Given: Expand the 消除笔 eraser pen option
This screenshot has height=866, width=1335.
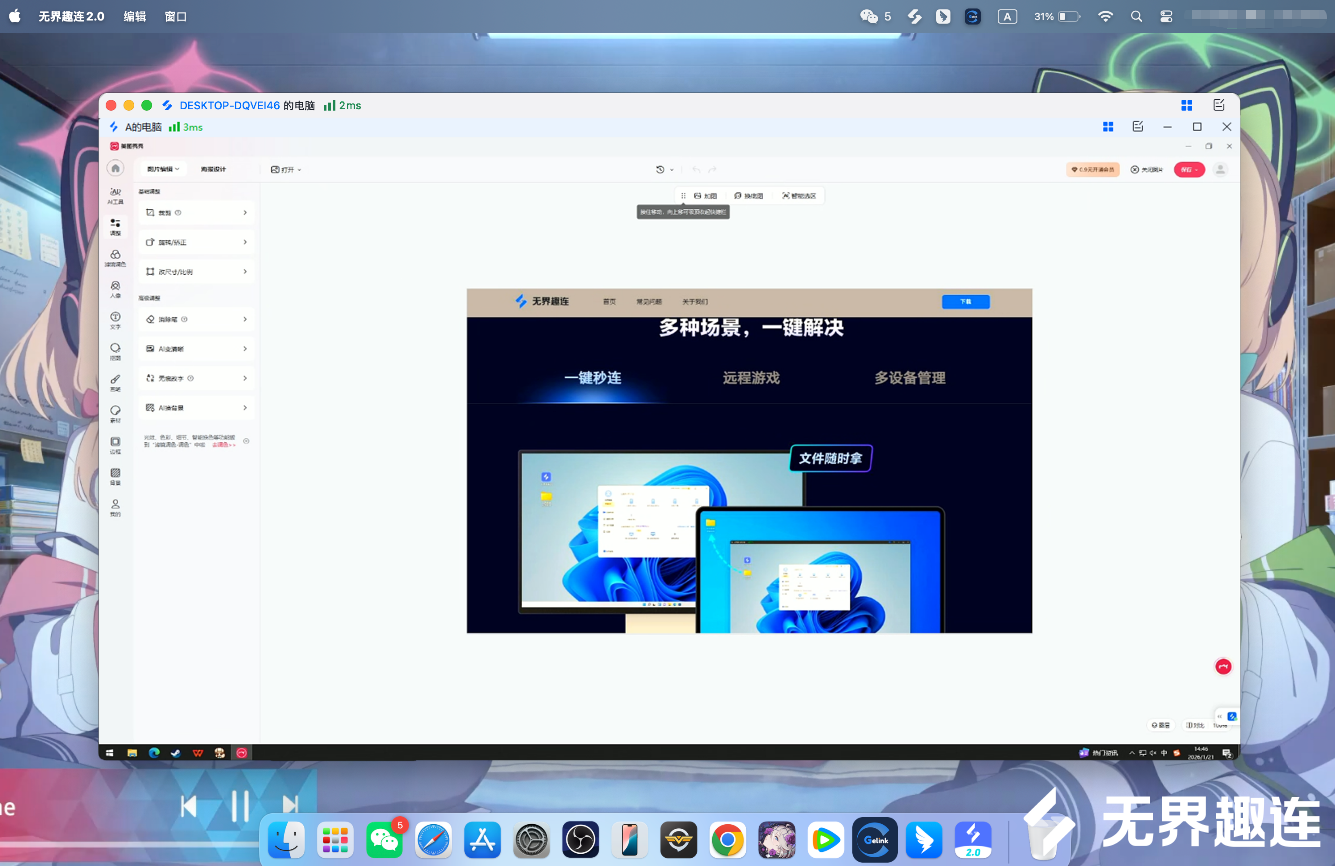Looking at the screenshot, I should point(196,320).
